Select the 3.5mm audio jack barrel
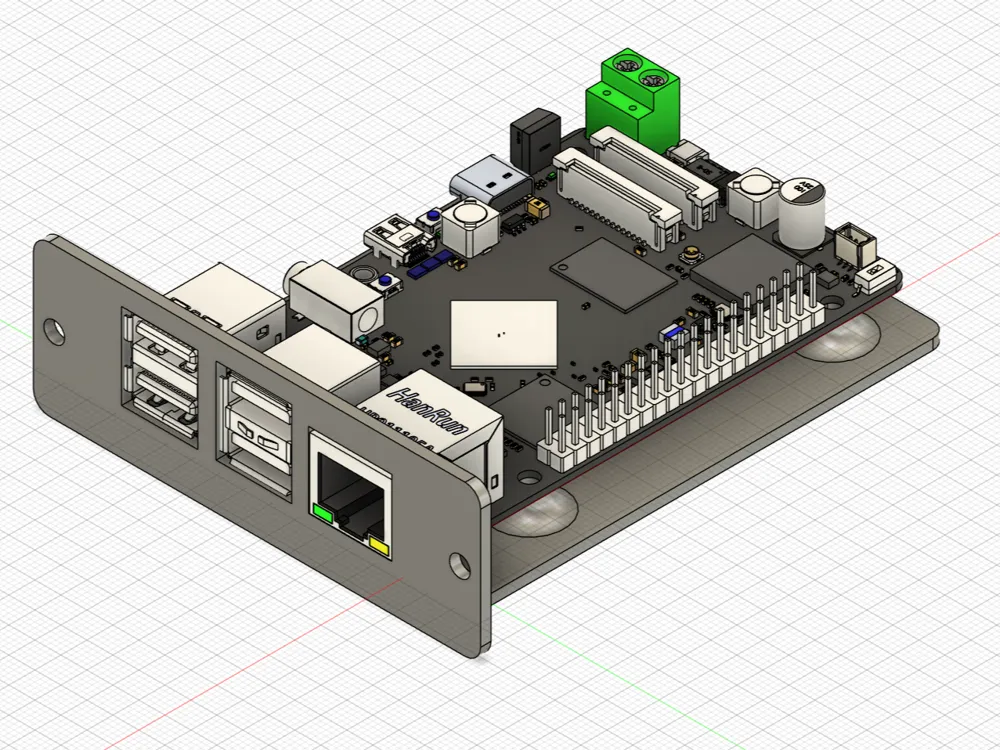 (335, 300)
